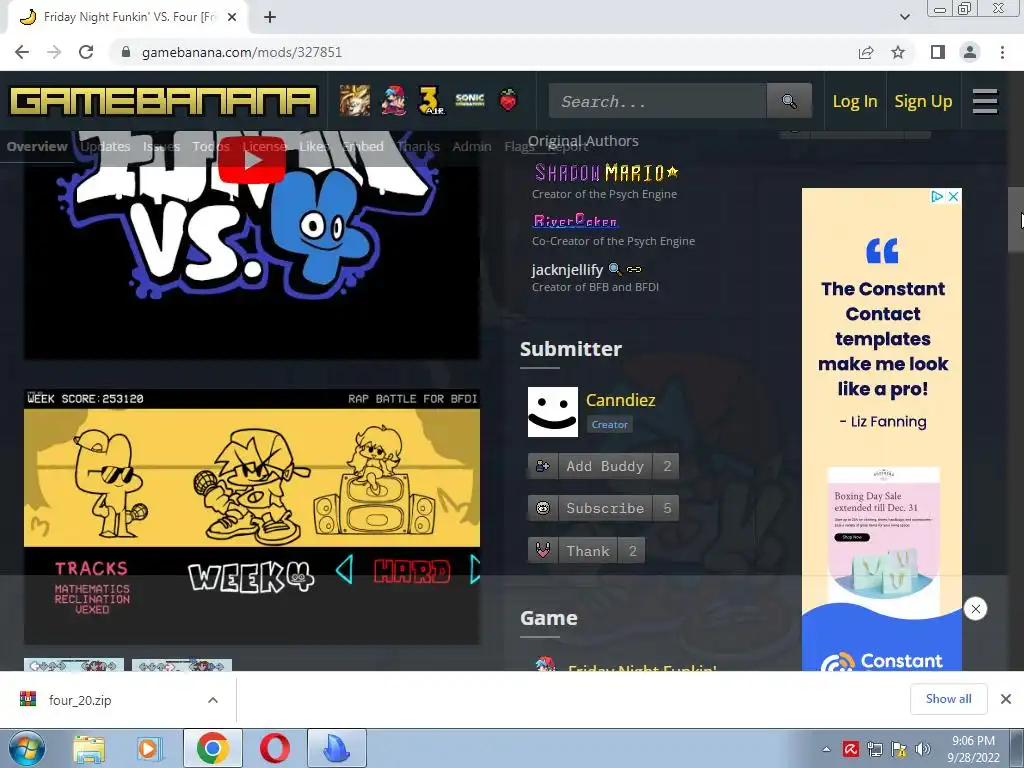Open Windows Media Player from taskbar

[149, 748]
